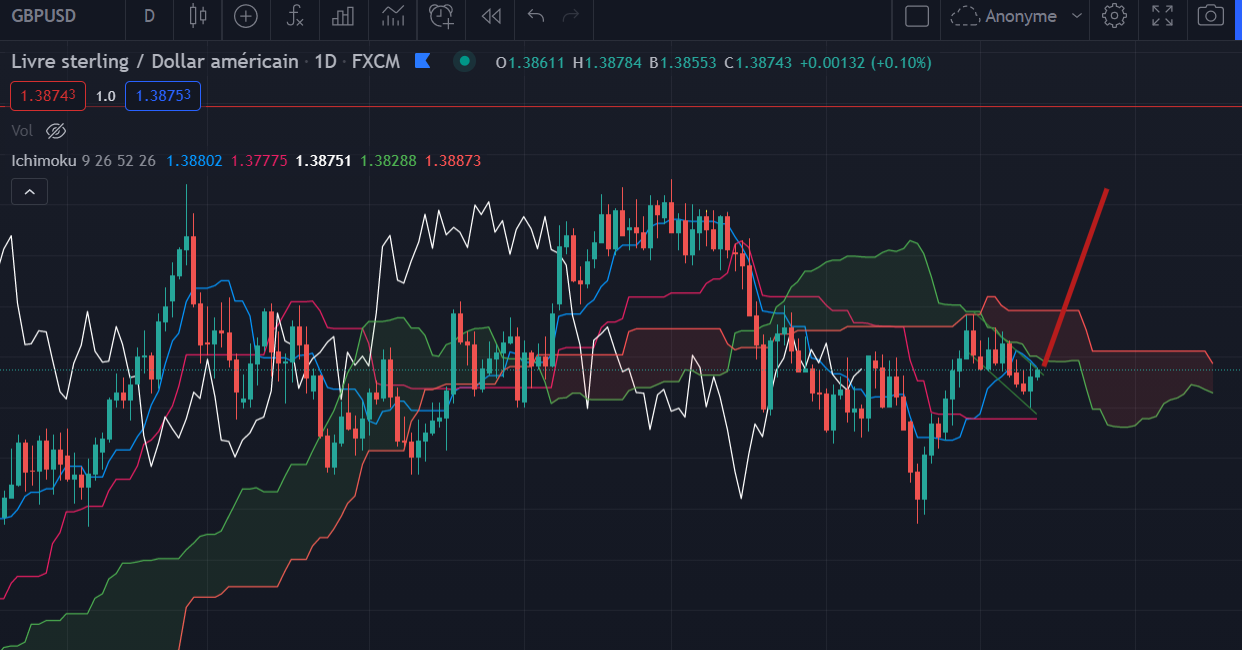Click the blue buy price 1.38753 button
The height and width of the screenshot is (650, 1242).
point(163,96)
